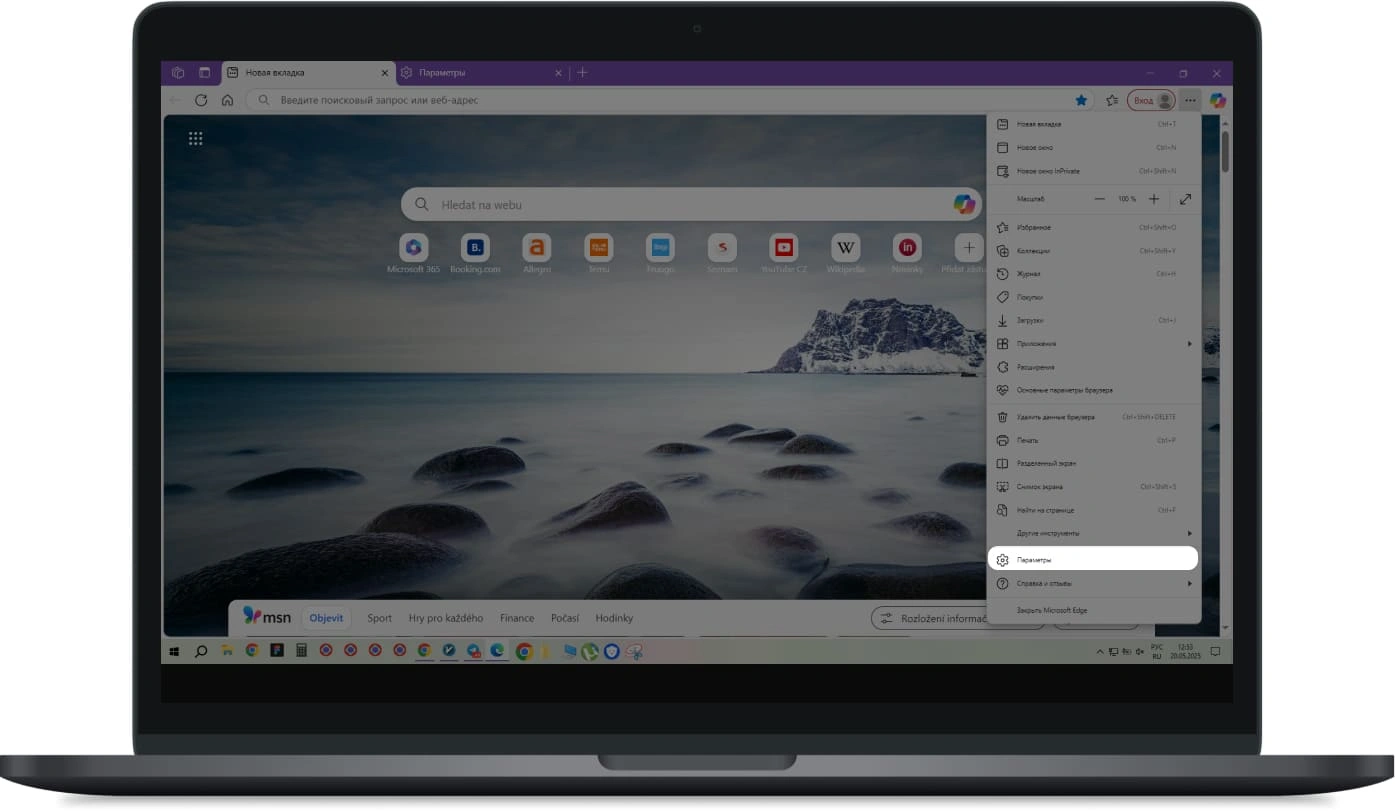The width and height of the screenshot is (1395, 812).
Task: Choose Найти на странице entry
Action: (x=1092, y=510)
